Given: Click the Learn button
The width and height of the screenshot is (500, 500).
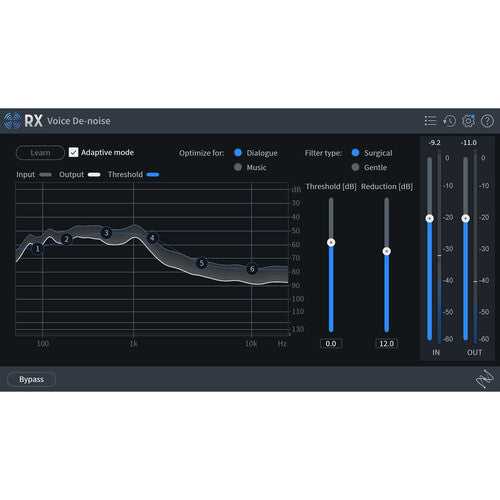Looking at the screenshot, I should point(40,153).
